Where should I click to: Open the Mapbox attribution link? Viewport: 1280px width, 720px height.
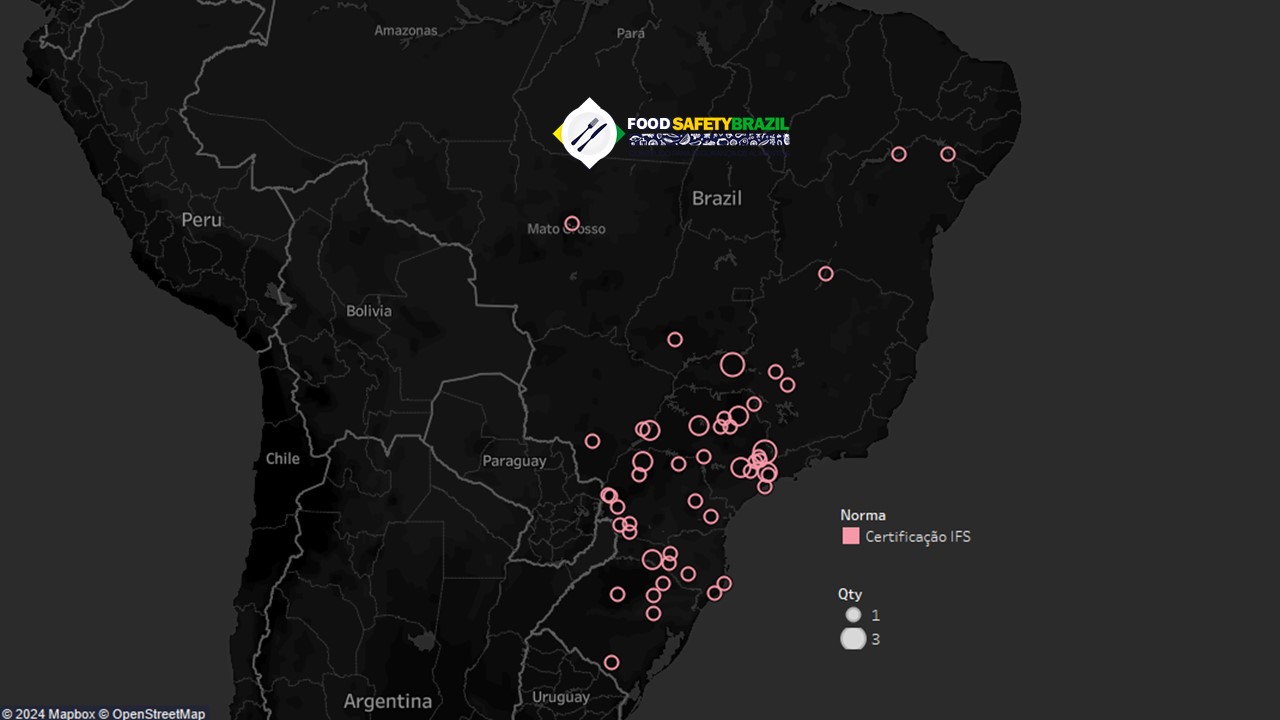coord(48,714)
